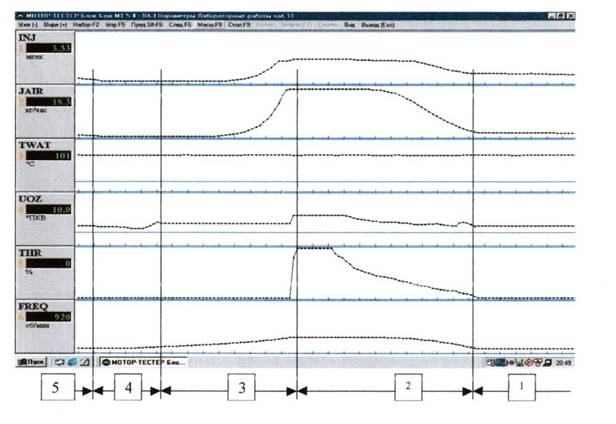Viewport: 616px width, 424px height.
Task: Click the show desktop quick launch icon
Action: [60, 362]
